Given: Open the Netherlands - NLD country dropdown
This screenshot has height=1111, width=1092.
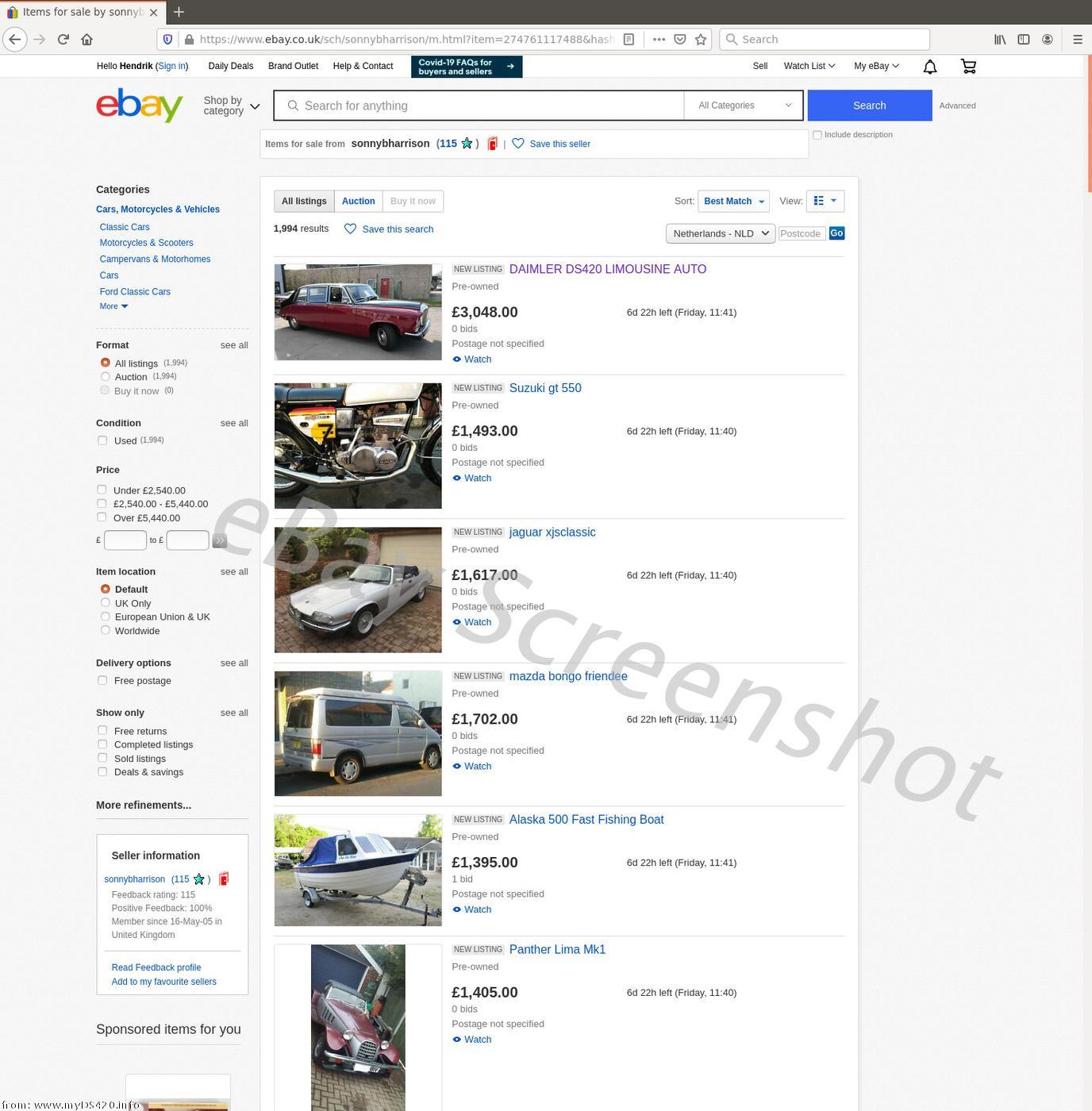Looking at the screenshot, I should (x=720, y=233).
